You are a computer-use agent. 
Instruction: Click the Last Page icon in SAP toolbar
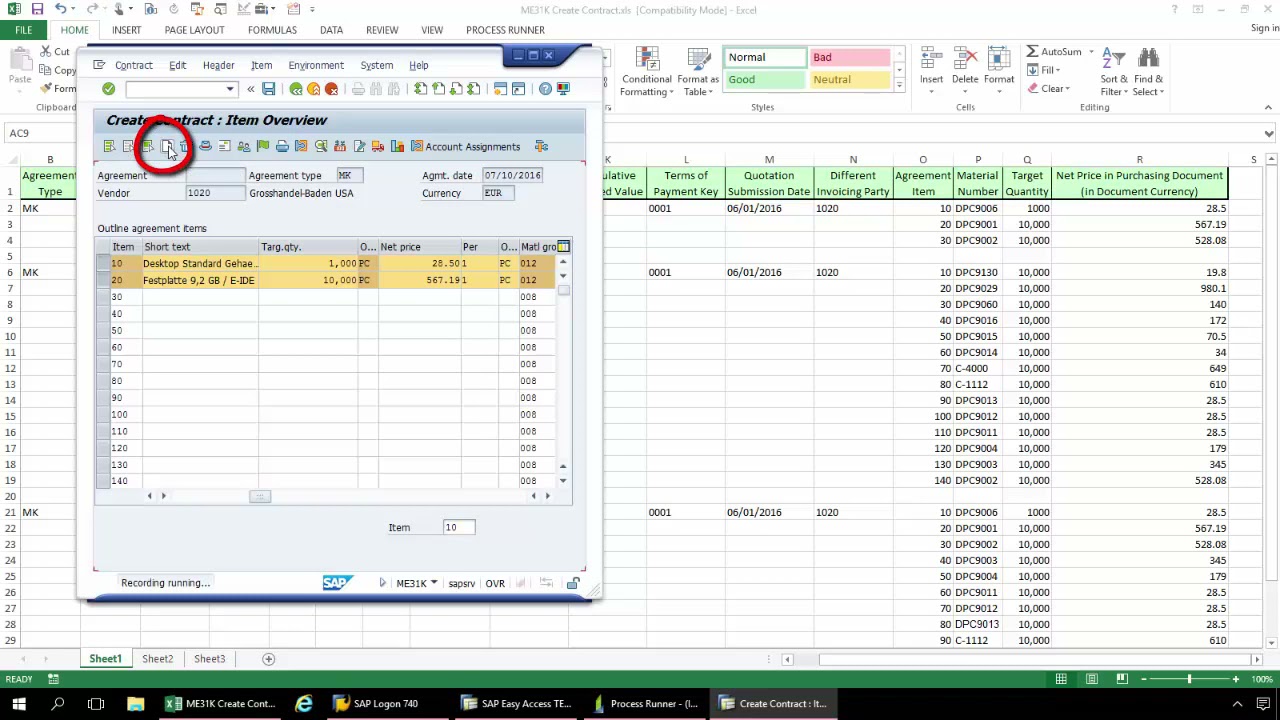[x=474, y=89]
